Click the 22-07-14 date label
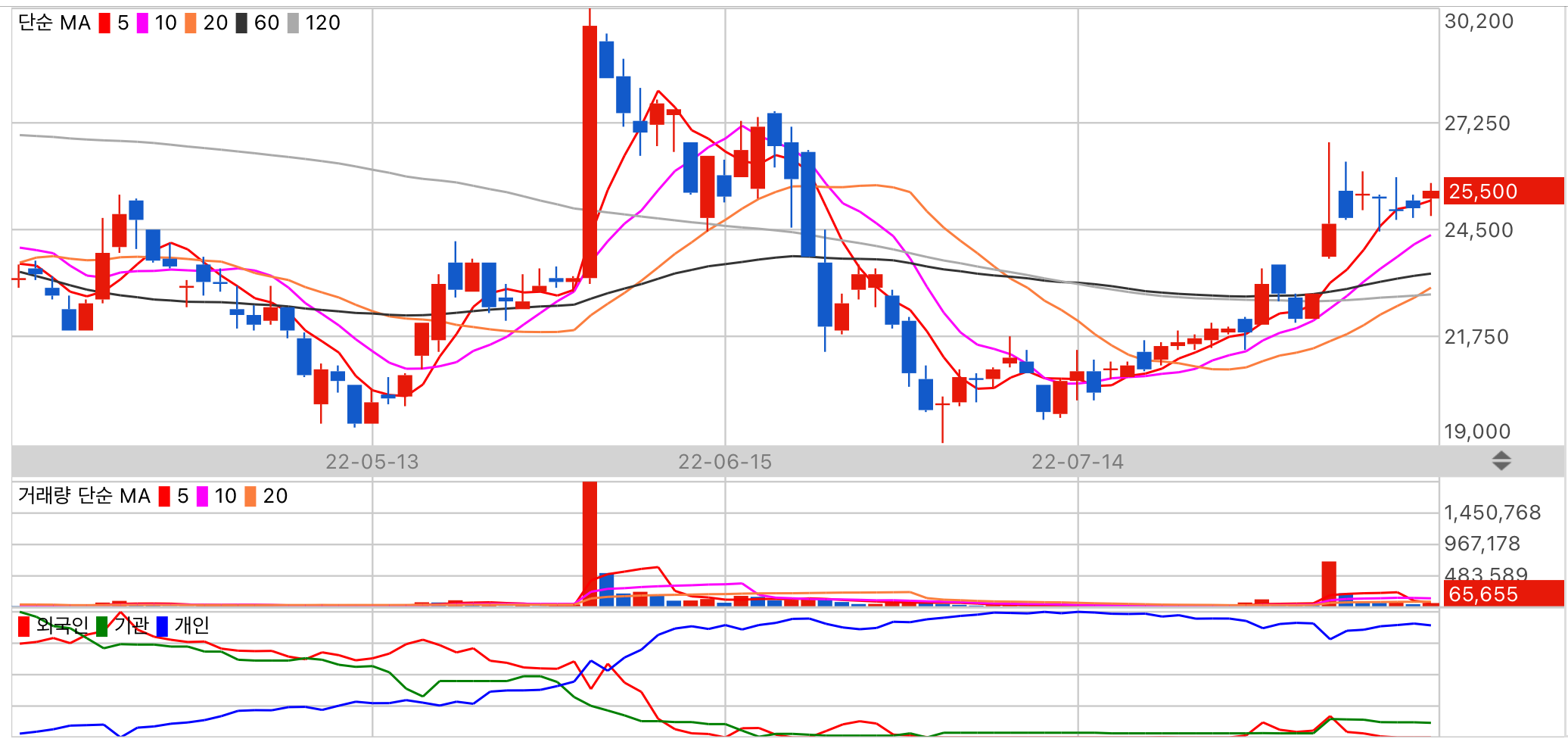Image resolution: width=1568 pixels, height=742 pixels. 1078,462
